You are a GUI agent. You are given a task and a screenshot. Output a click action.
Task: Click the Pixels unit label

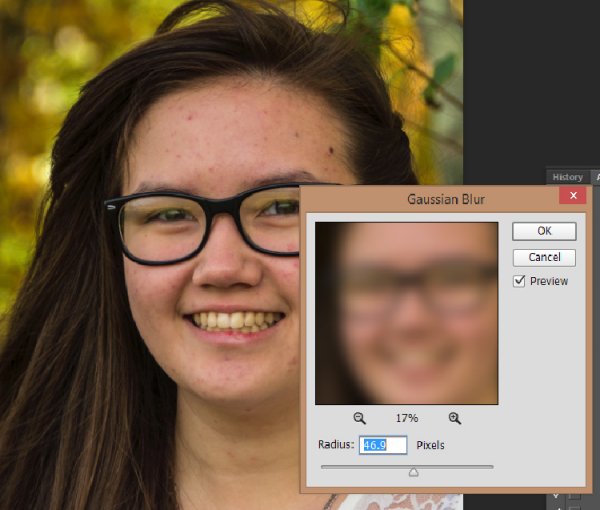click(430, 445)
